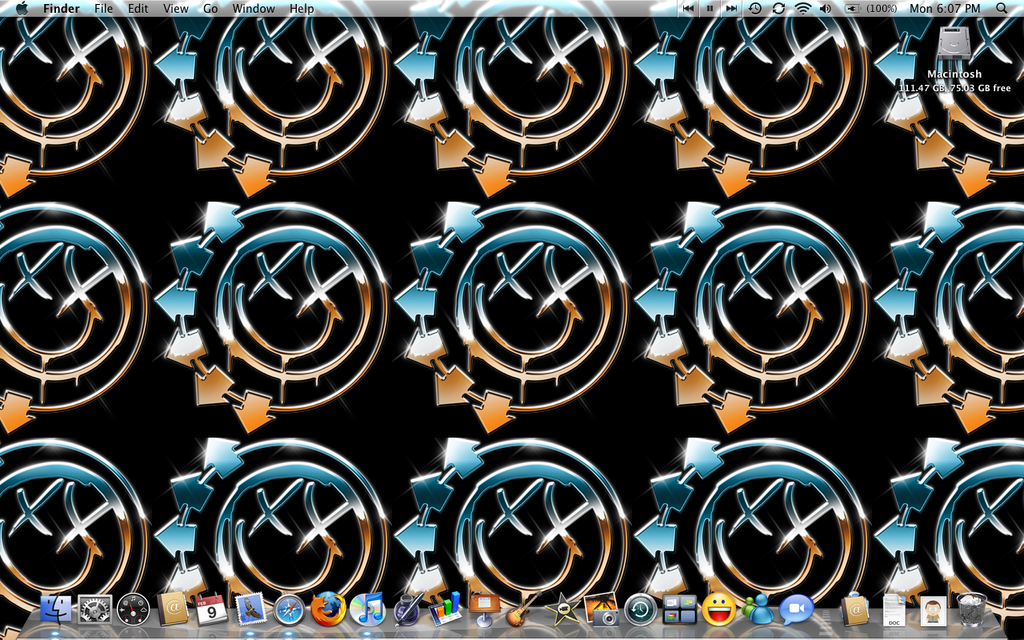Open the DOC document in dock
This screenshot has height=640, width=1024.
pyautogui.click(x=893, y=610)
